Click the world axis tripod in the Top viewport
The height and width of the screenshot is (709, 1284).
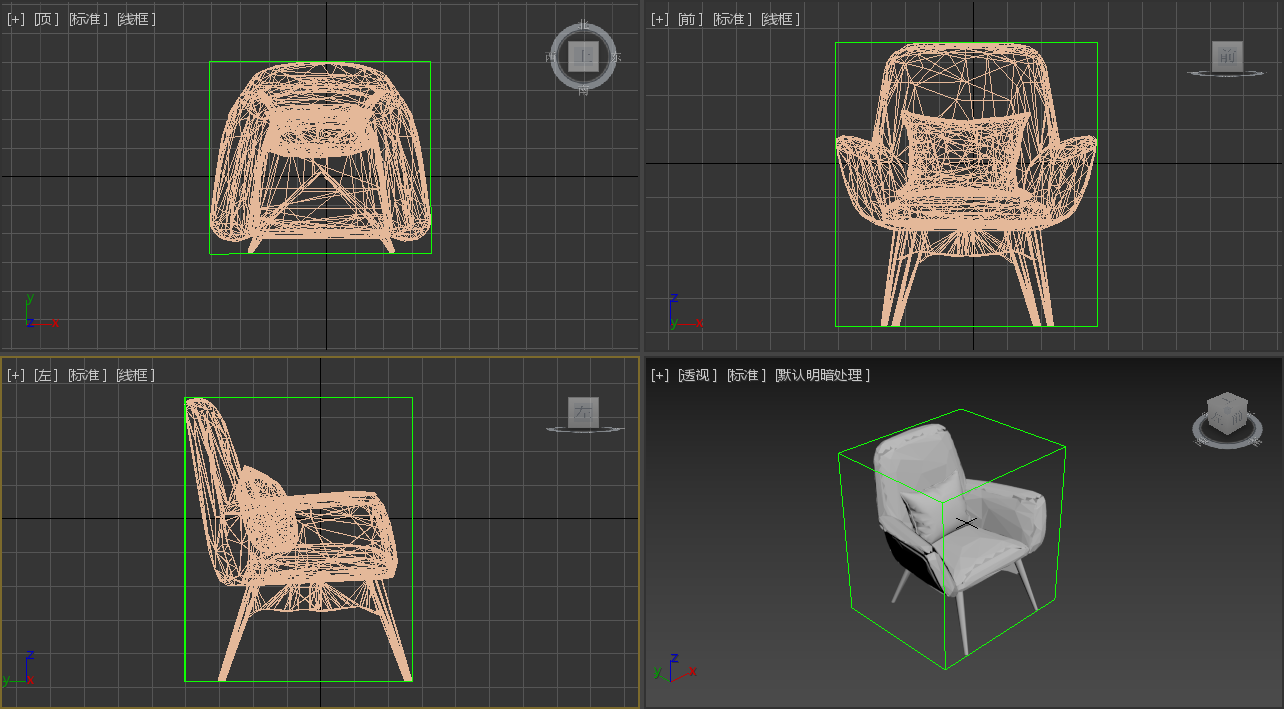[36, 313]
